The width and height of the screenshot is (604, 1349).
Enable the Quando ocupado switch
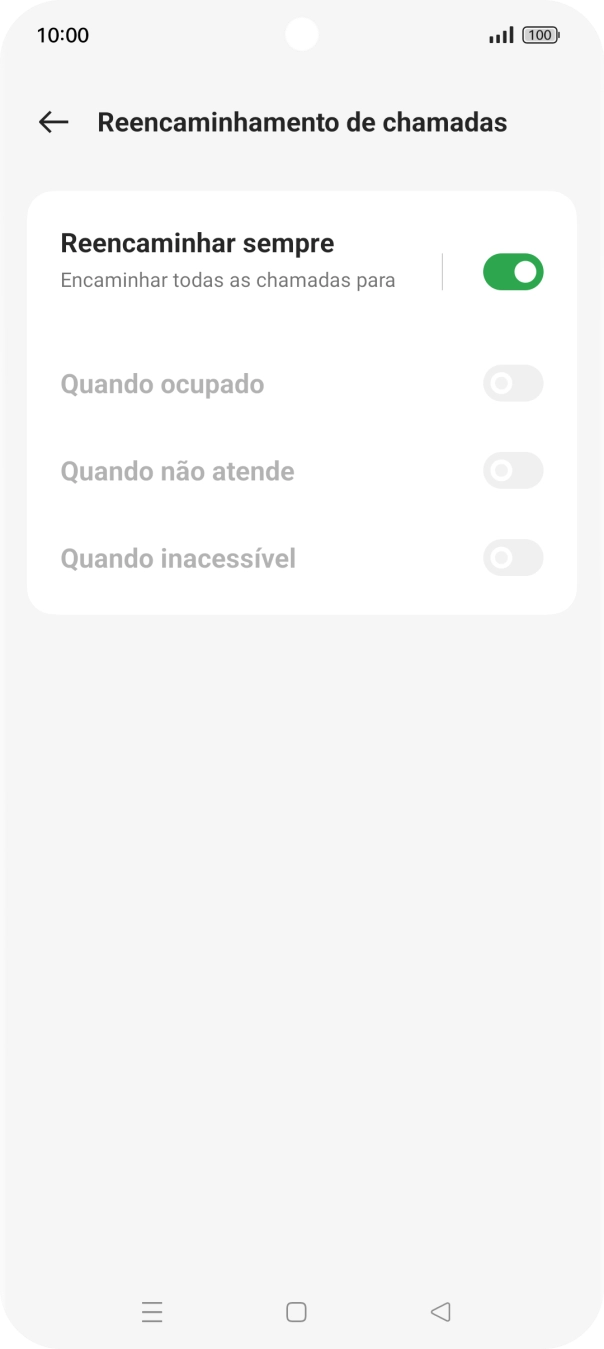pyautogui.click(x=512, y=384)
